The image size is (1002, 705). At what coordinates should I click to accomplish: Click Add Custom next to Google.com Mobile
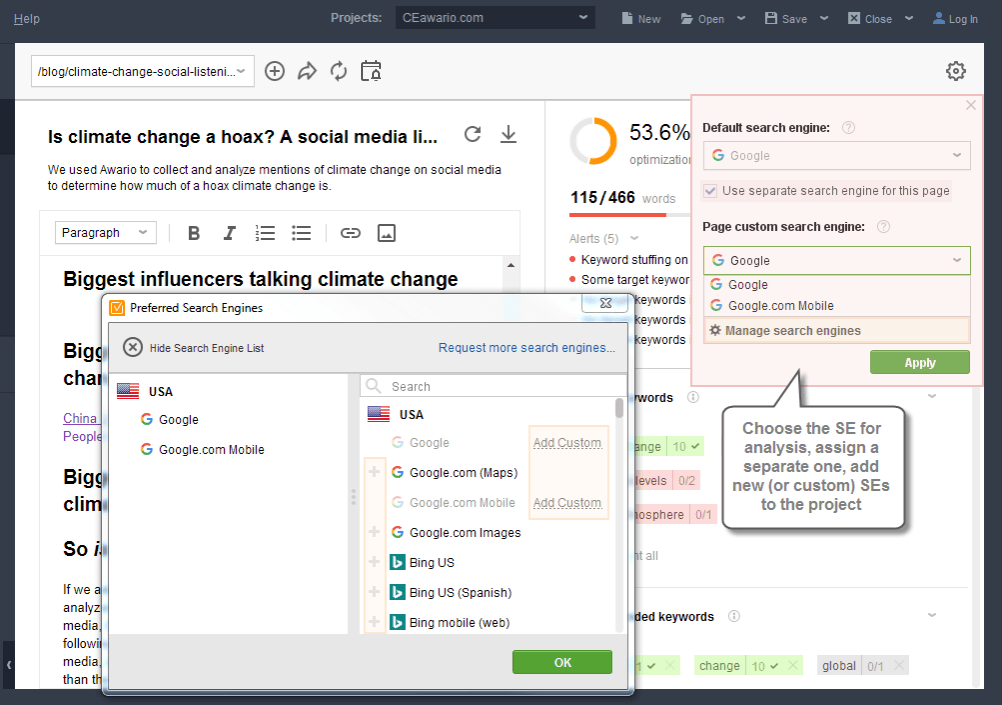[567, 502]
